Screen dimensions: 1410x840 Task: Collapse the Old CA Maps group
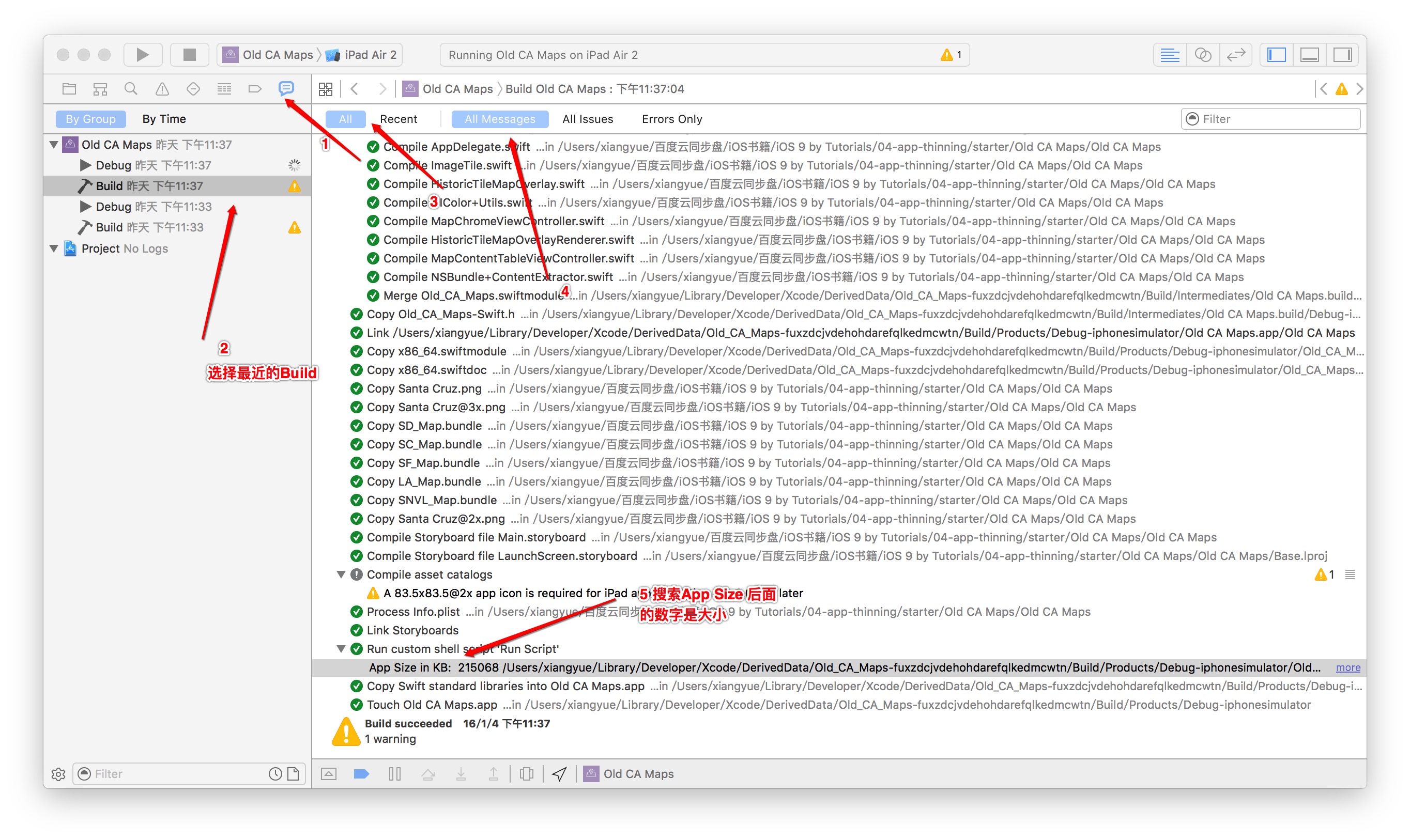pos(54,144)
